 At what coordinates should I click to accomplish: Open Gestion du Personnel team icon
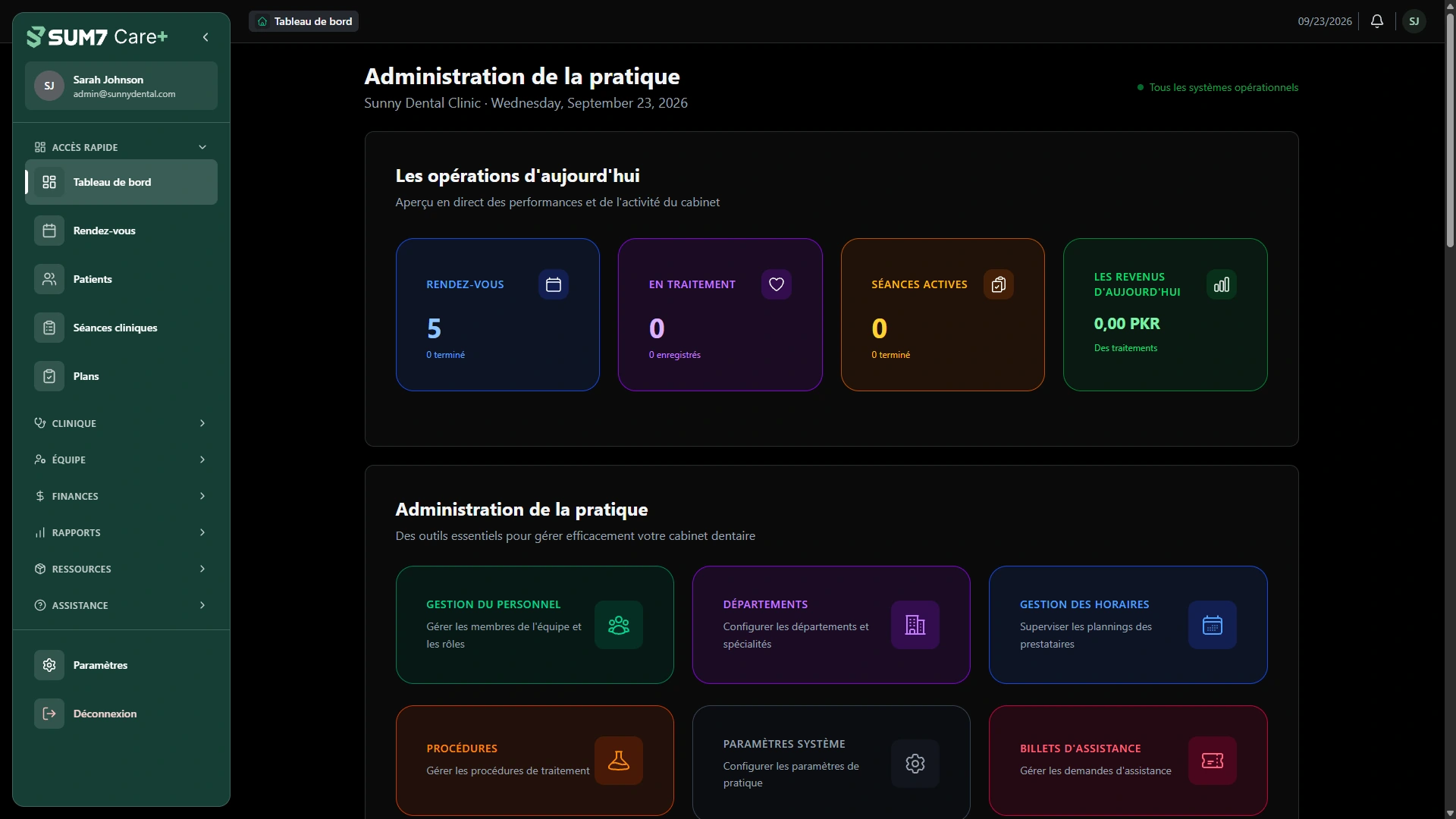pyautogui.click(x=619, y=625)
